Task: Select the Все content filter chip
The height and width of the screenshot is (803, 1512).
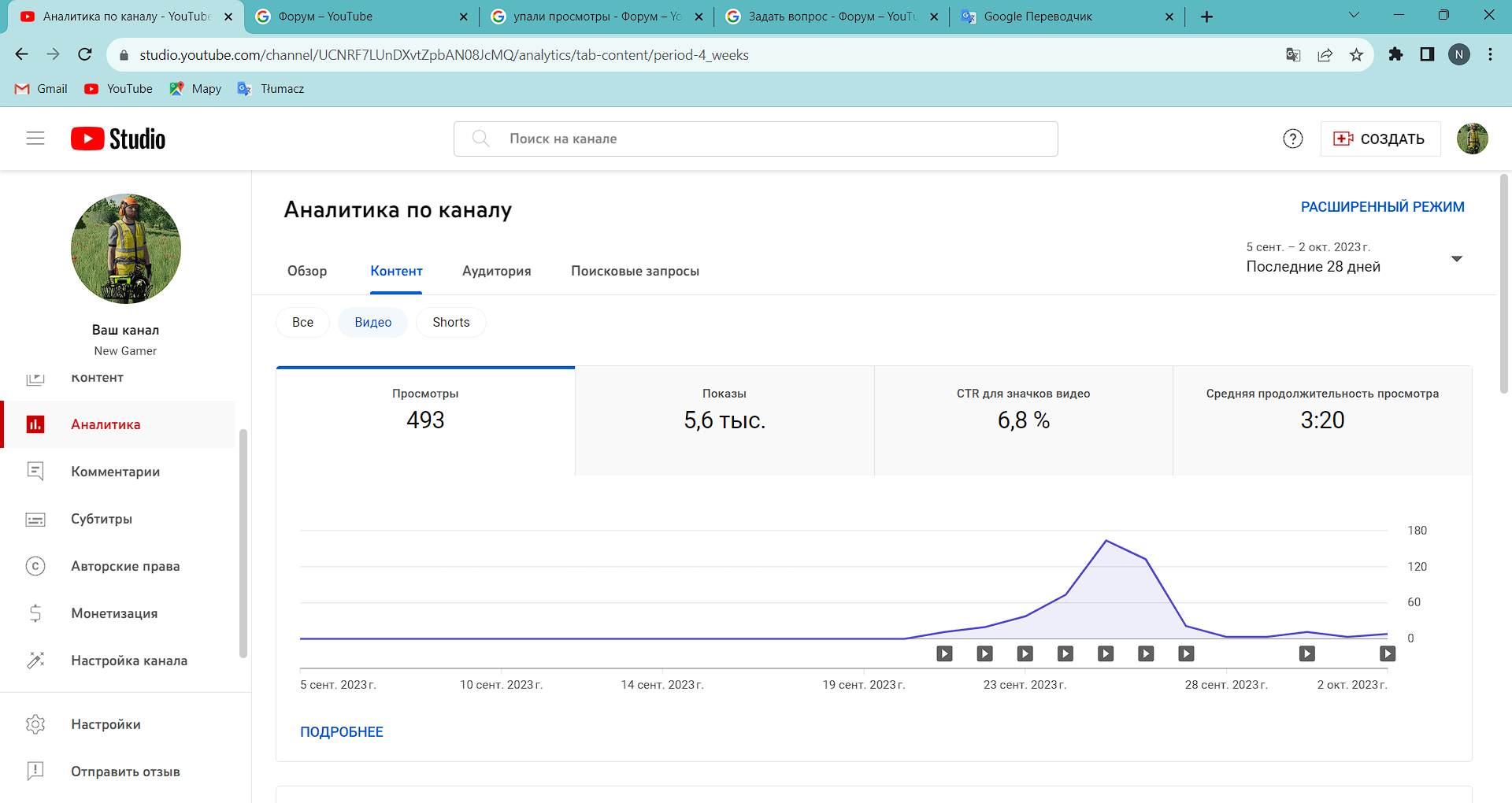Action: [x=302, y=322]
